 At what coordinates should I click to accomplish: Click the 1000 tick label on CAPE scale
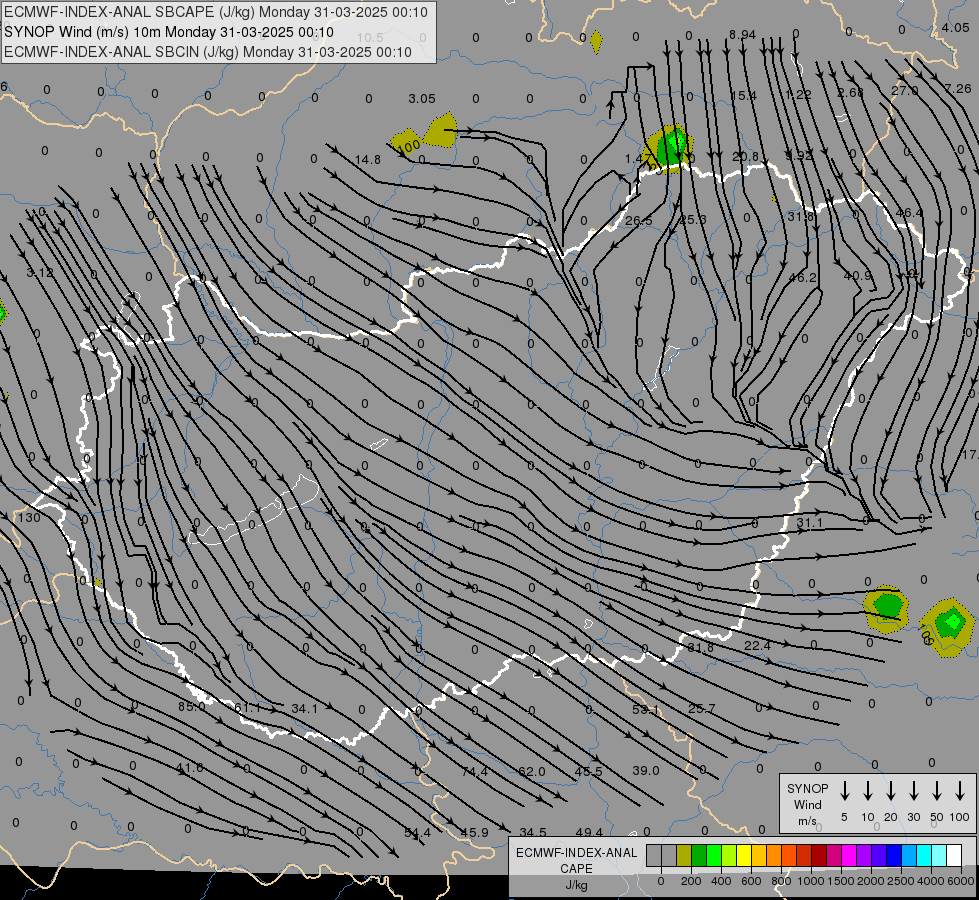point(810,881)
